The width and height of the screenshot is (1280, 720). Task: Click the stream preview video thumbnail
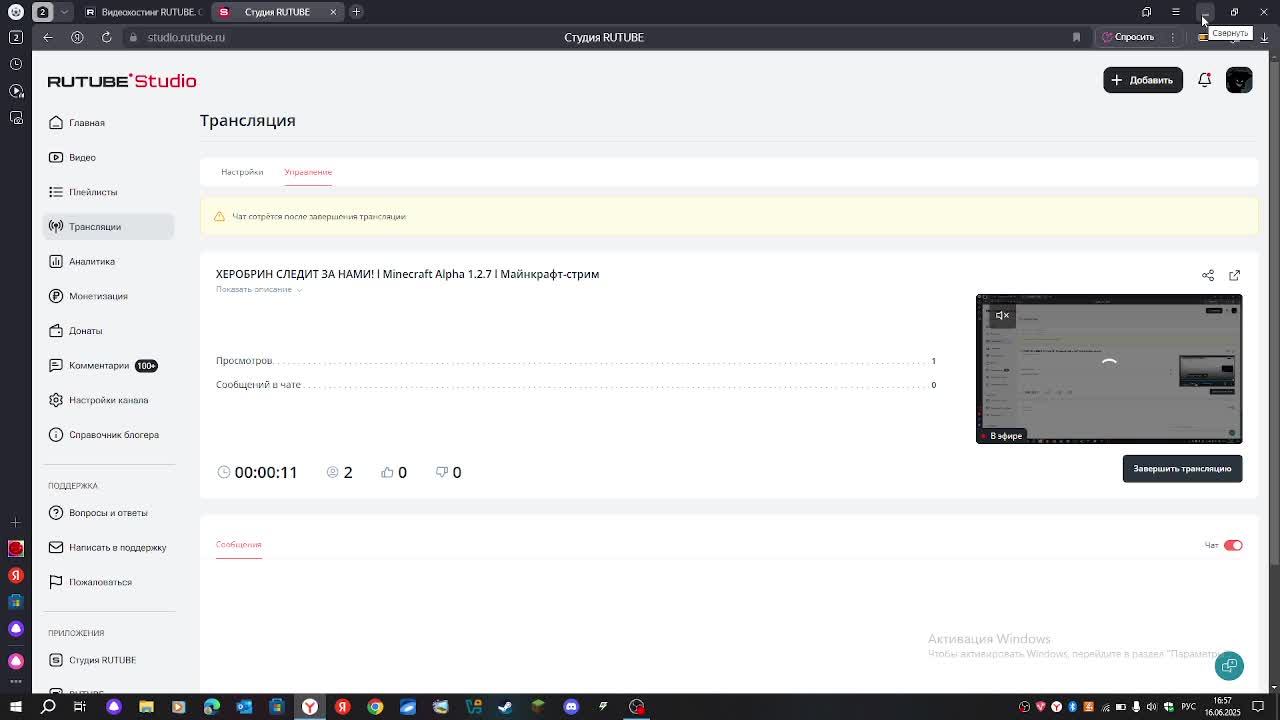pyautogui.click(x=1109, y=369)
